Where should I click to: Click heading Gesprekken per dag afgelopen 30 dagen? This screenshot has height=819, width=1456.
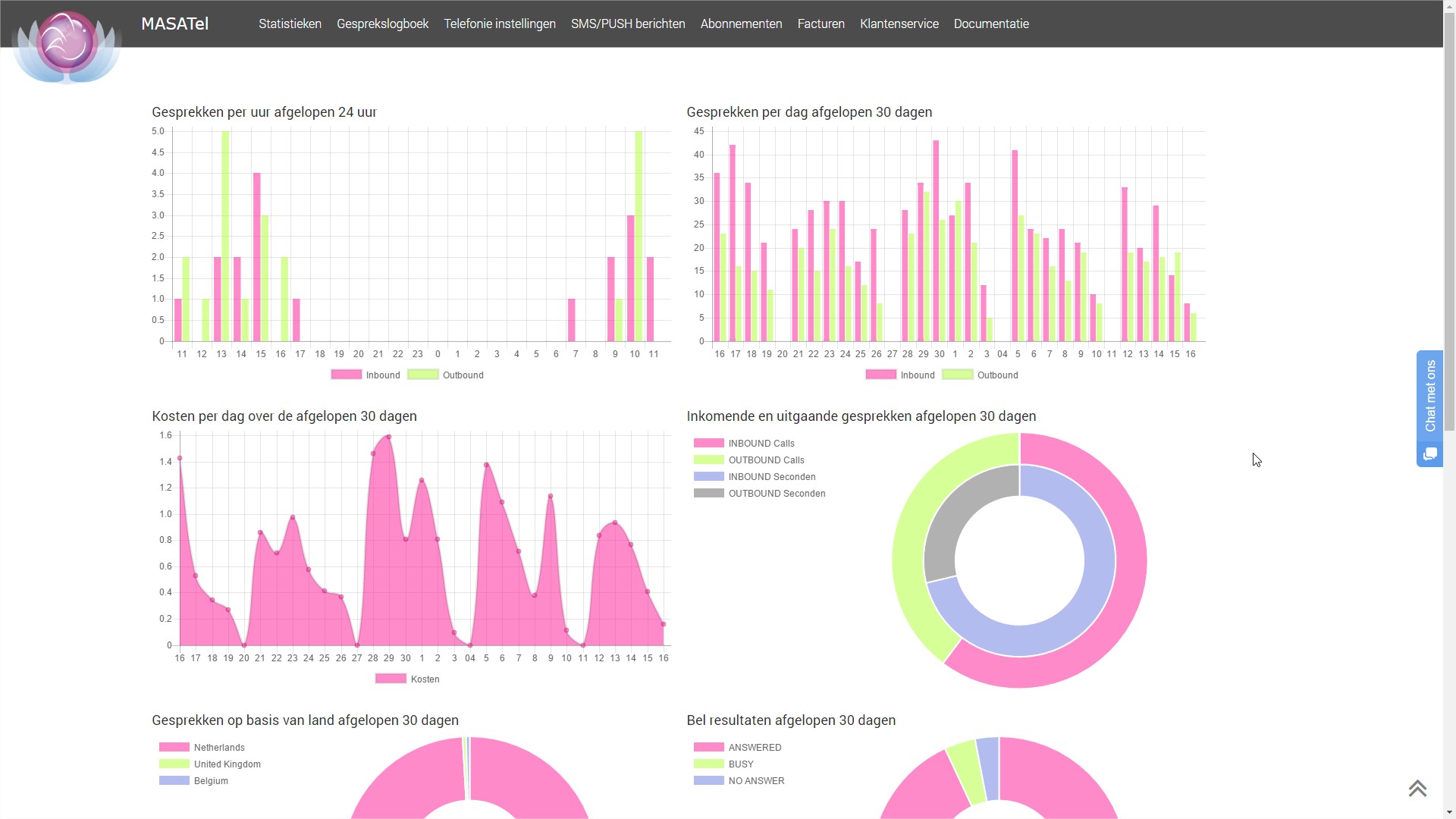coord(809,112)
